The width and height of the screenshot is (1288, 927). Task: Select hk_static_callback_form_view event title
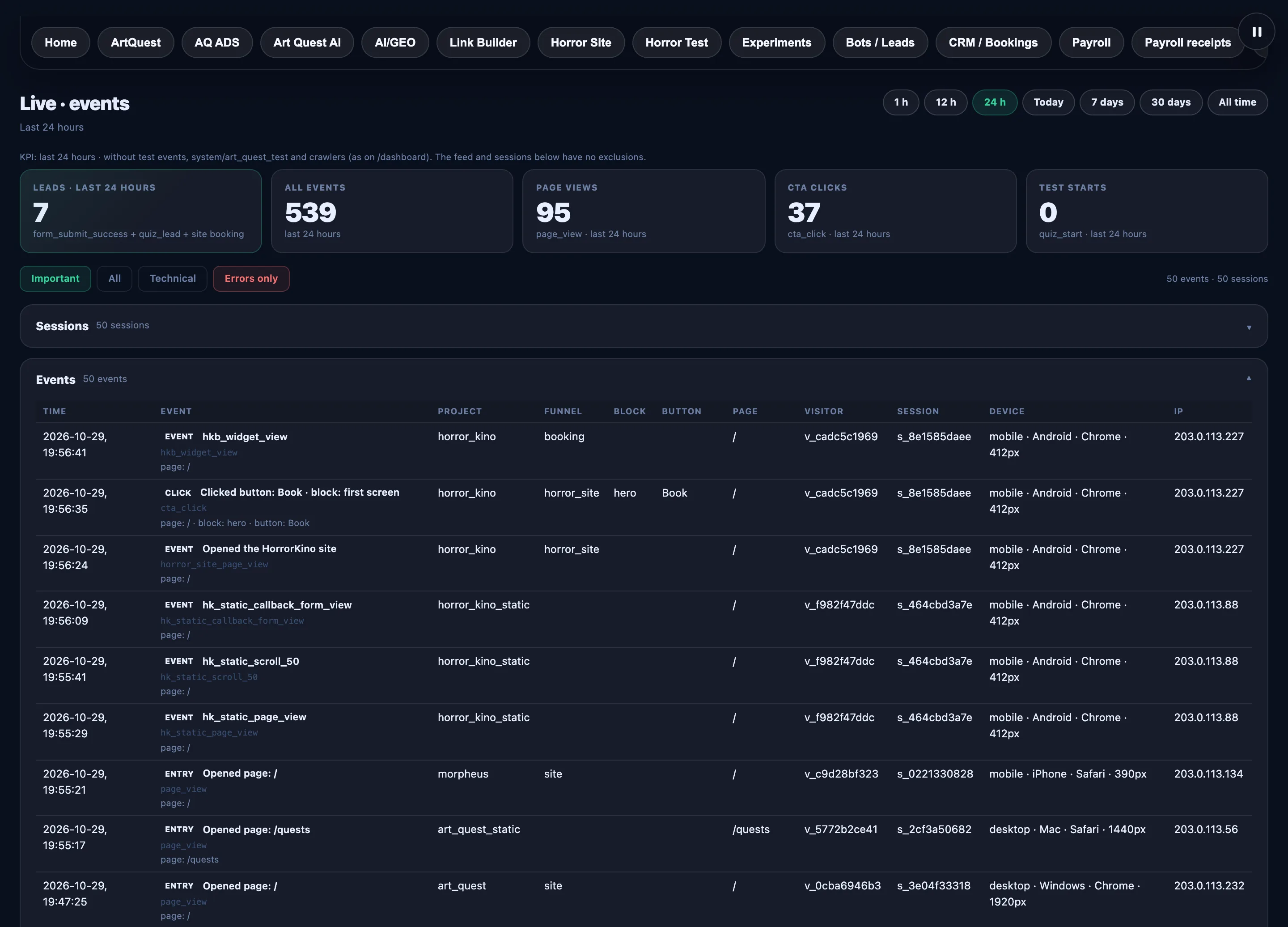click(x=277, y=605)
